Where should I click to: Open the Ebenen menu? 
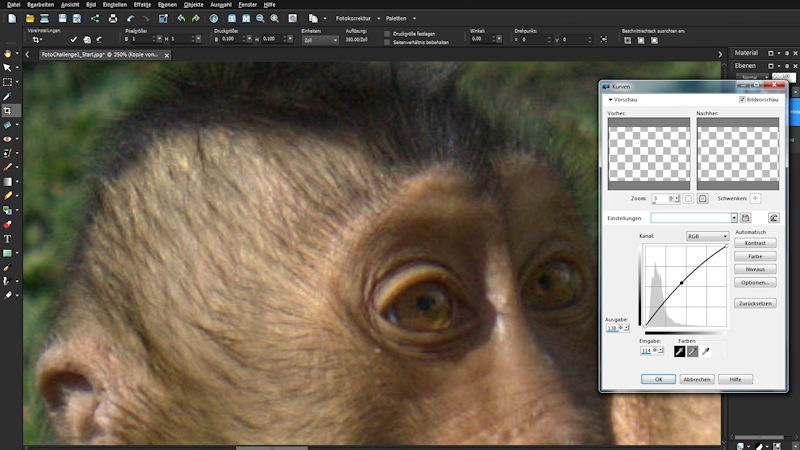pos(167,5)
